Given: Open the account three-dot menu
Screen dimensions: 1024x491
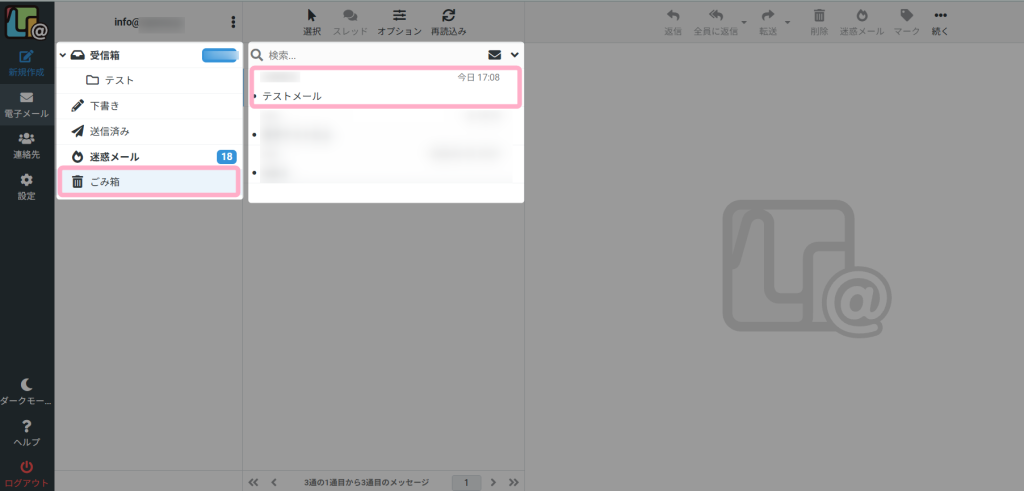Looking at the screenshot, I should point(233,22).
